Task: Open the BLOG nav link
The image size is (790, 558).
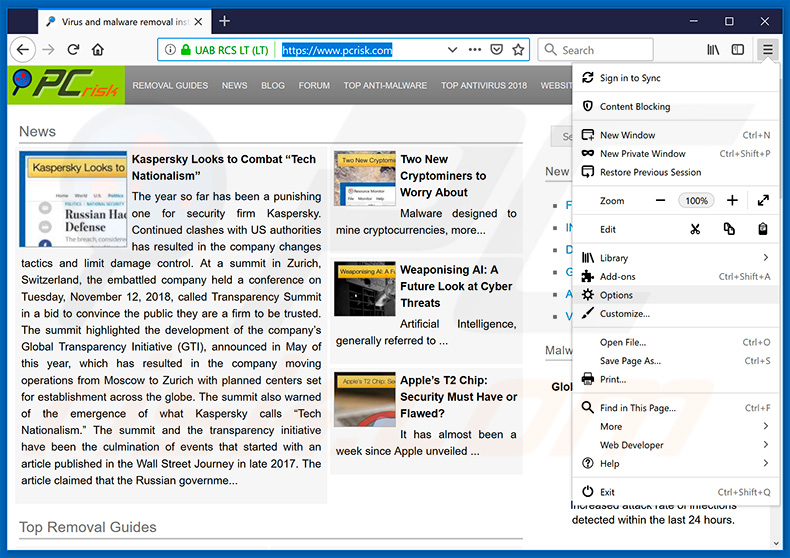Action: pyautogui.click(x=273, y=86)
